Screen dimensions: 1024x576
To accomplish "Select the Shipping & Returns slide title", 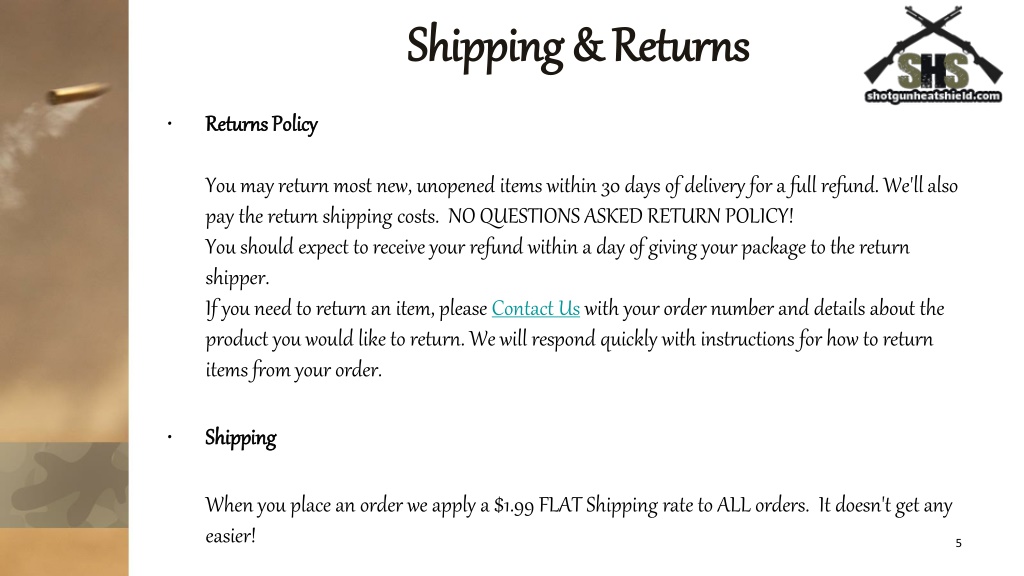I will [x=578, y=46].
